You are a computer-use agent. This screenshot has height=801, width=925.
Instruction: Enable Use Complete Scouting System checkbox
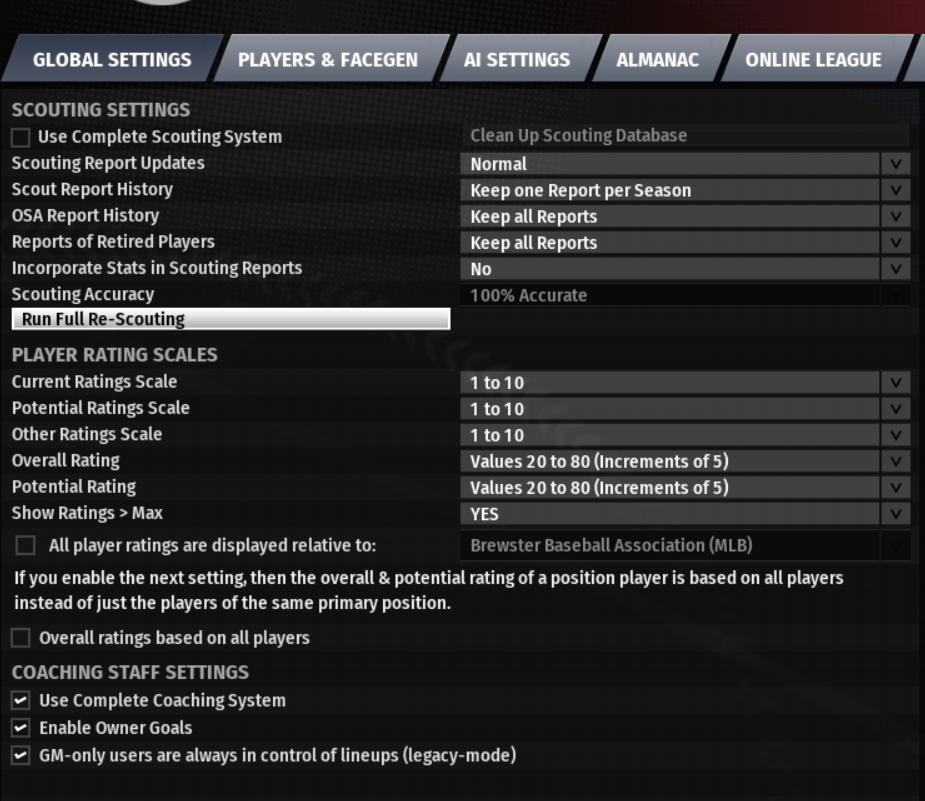coord(21,137)
